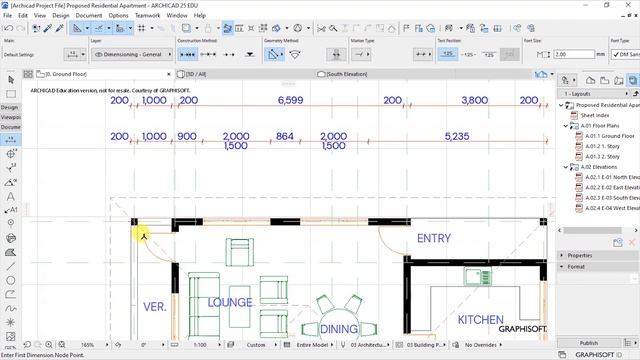
Task: Click the Undo arrow icon
Action: [x=8, y=28]
